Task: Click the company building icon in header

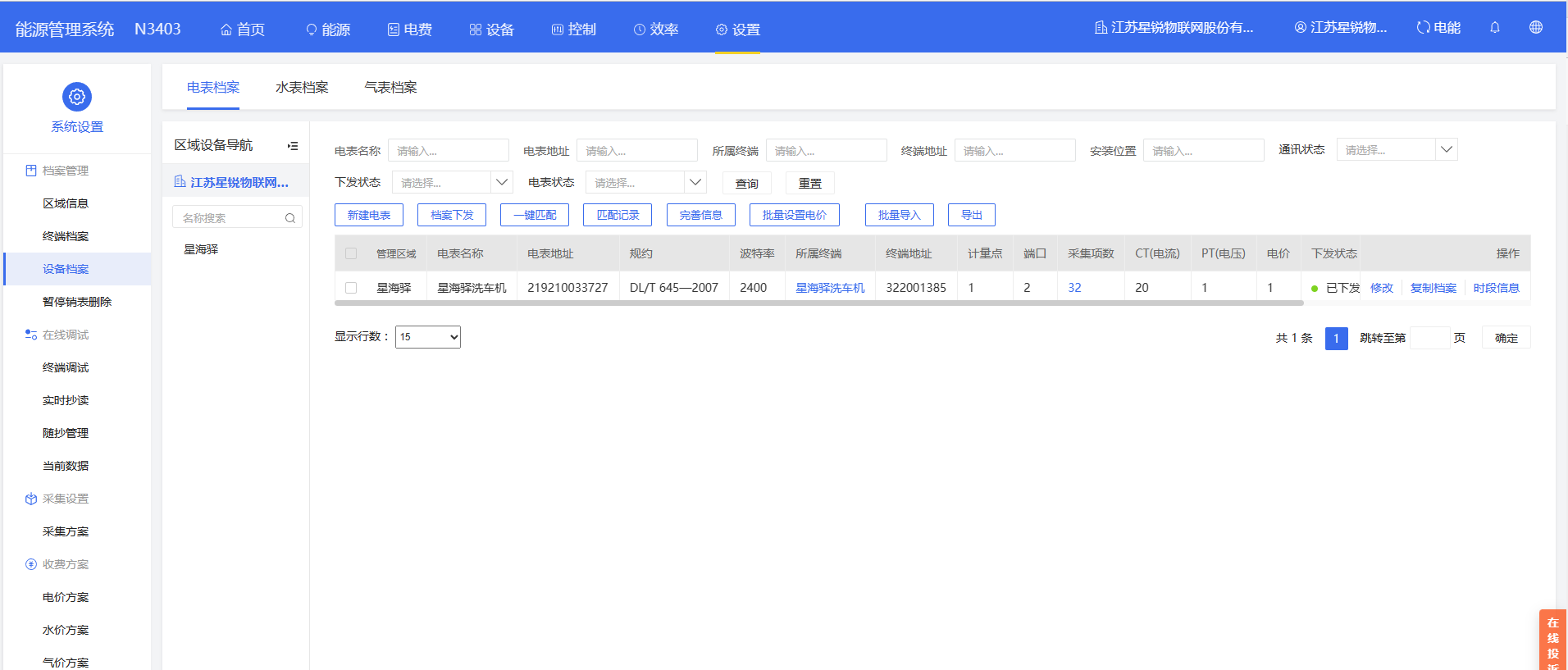Action: [1101, 28]
